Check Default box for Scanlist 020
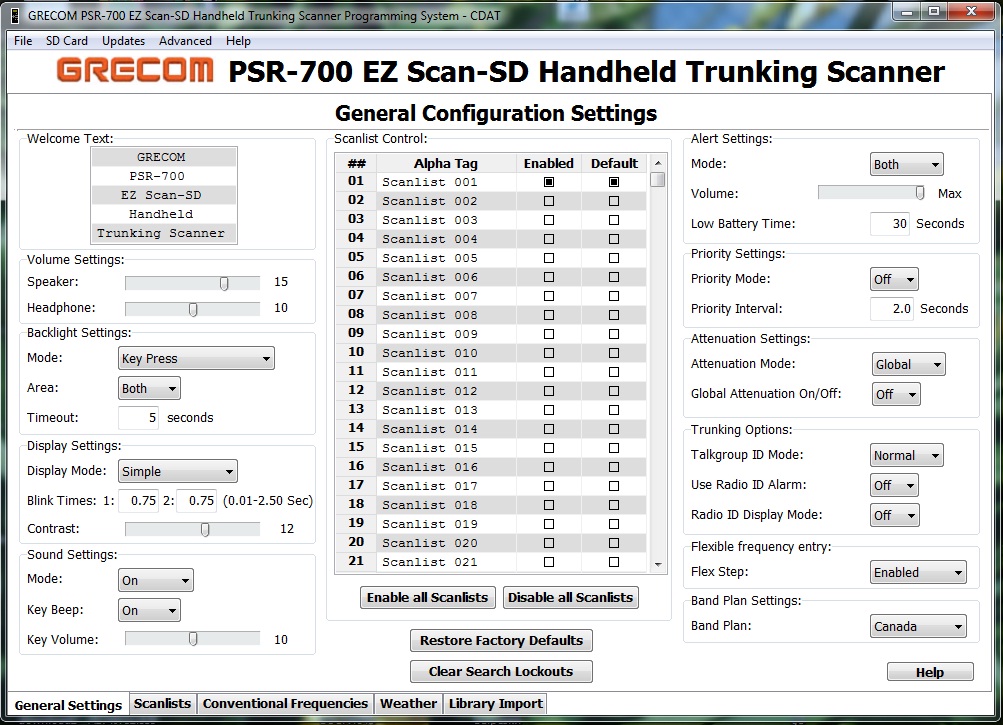This screenshot has width=1003, height=725. click(x=614, y=543)
